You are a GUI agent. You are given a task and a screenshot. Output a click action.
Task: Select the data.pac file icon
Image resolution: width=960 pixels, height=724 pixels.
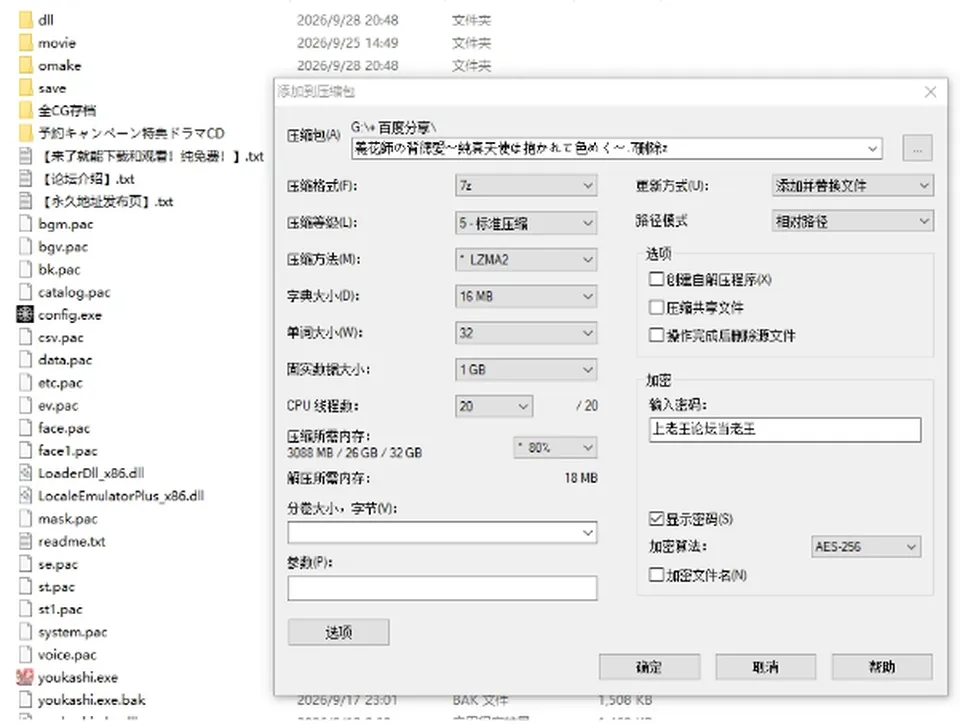(26, 360)
